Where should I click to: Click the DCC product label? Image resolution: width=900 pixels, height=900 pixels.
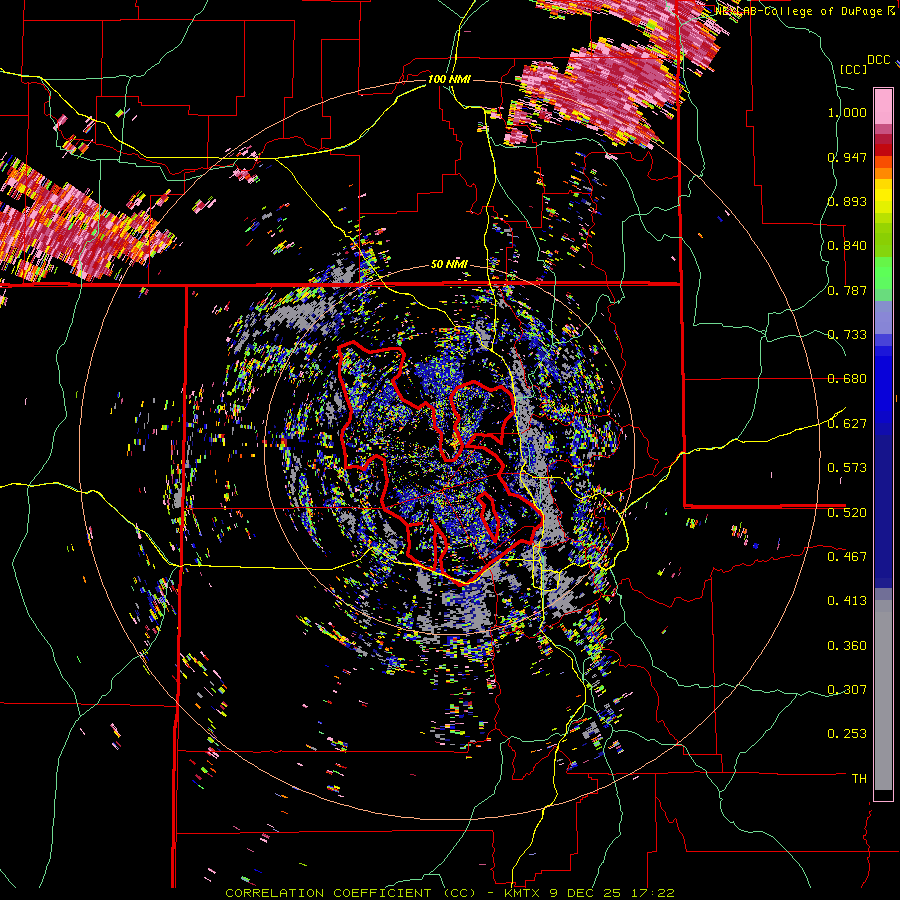879,60
